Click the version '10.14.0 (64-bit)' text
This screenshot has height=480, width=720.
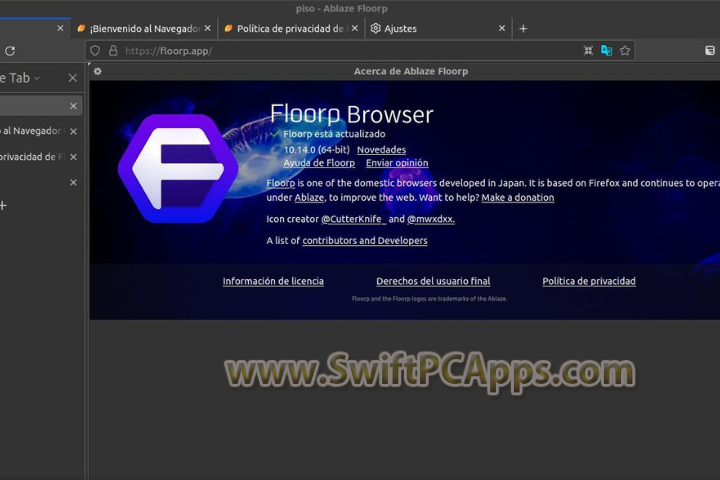pyautogui.click(x=316, y=150)
